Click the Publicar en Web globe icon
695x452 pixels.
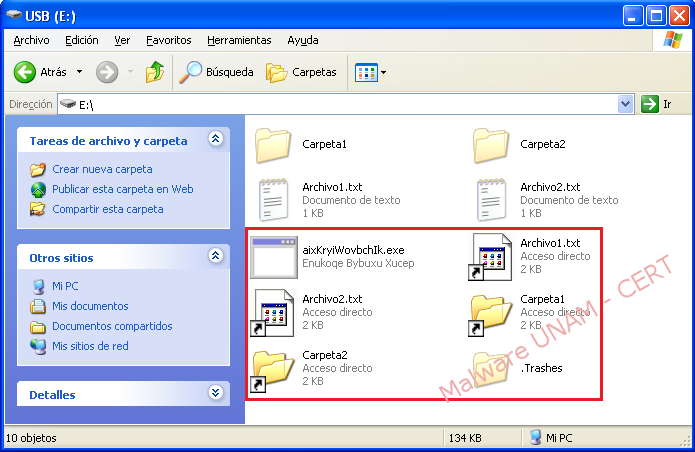point(38,190)
